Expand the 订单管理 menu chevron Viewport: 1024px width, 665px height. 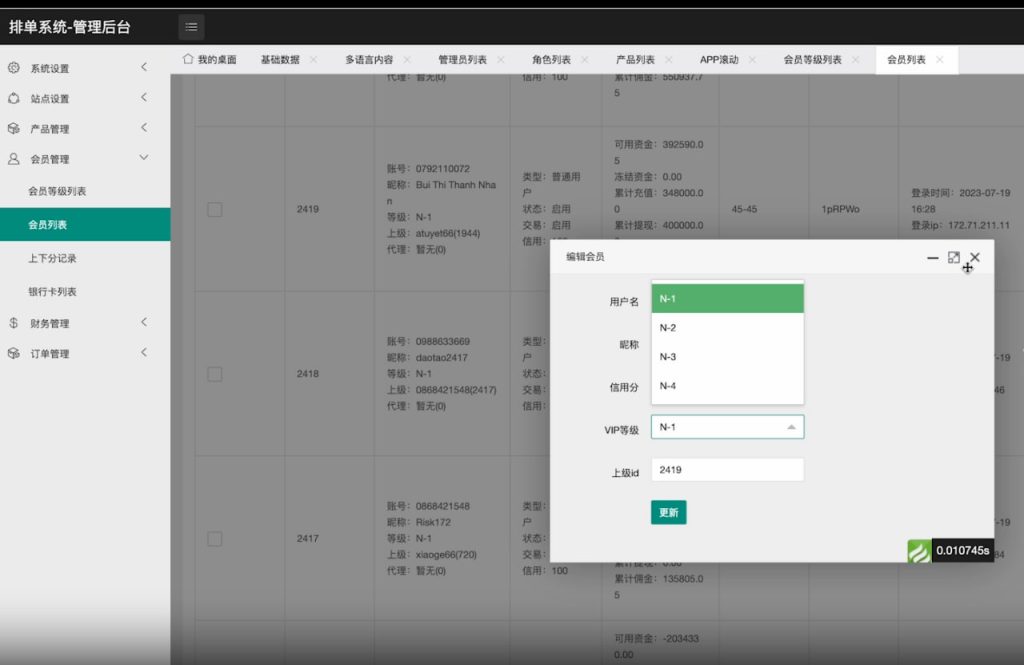pos(144,352)
